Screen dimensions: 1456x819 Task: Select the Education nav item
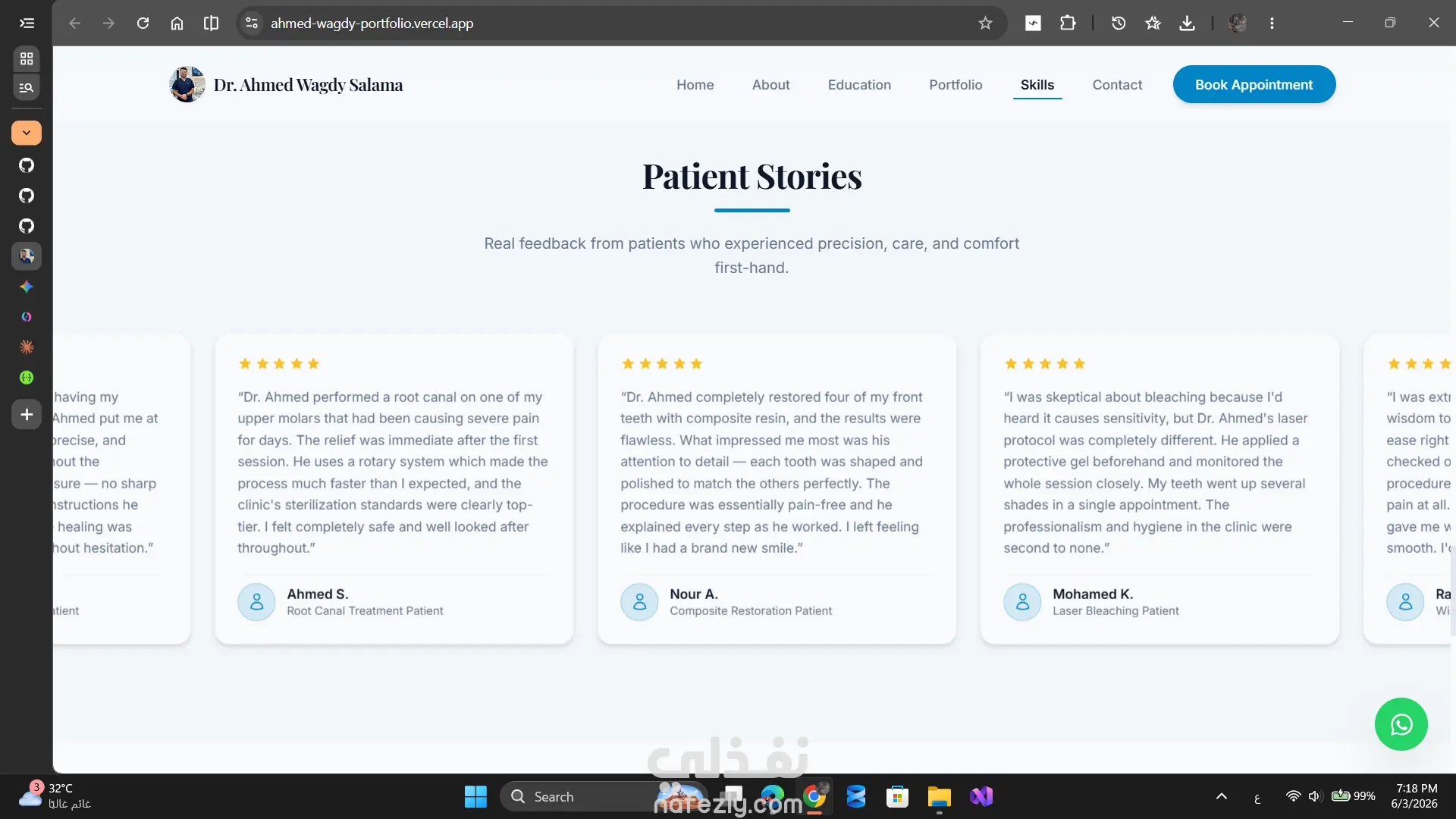[x=859, y=85]
